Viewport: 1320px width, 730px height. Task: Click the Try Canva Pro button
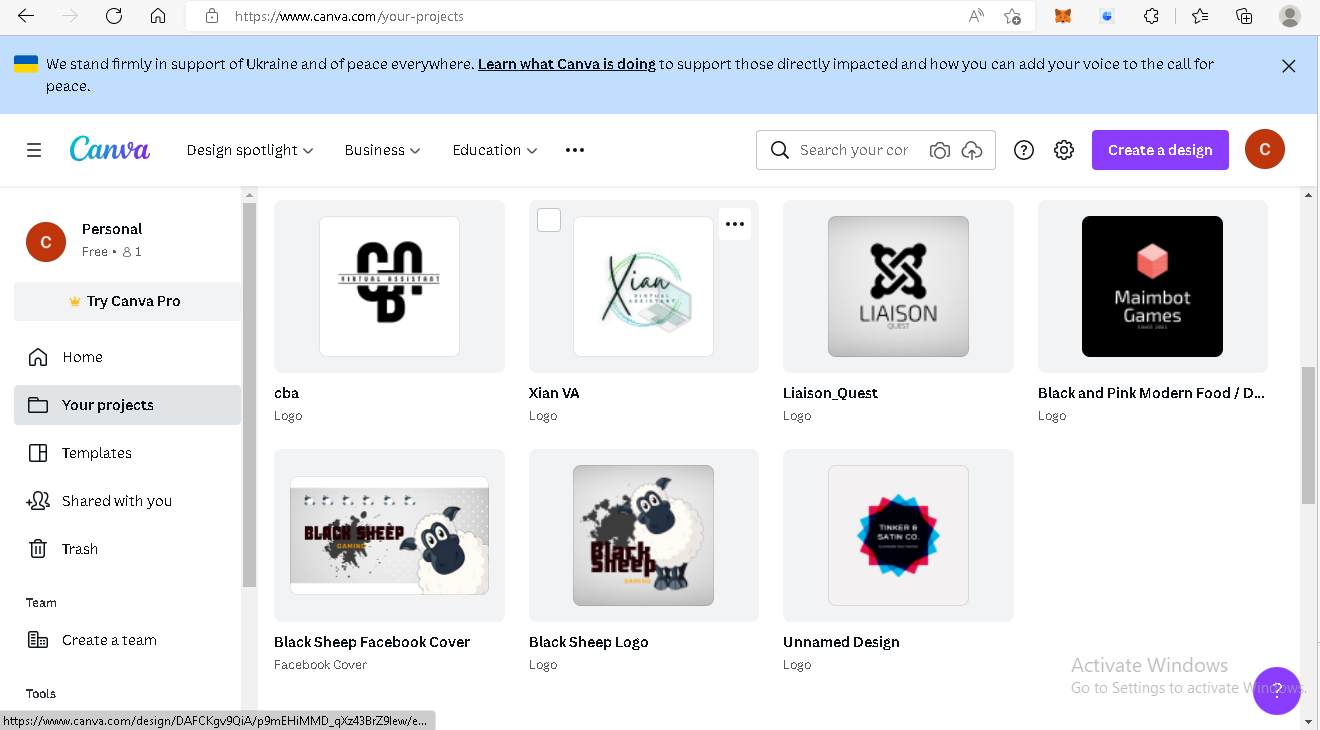coord(128,301)
